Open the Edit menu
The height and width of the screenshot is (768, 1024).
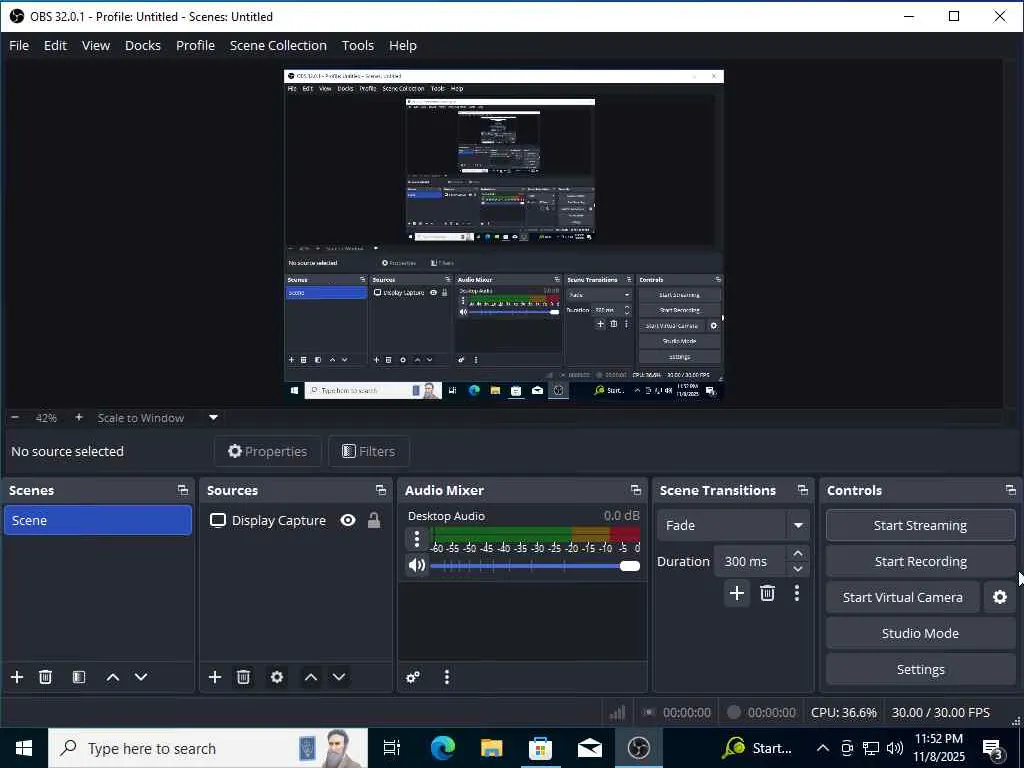(x=55, y=46)
